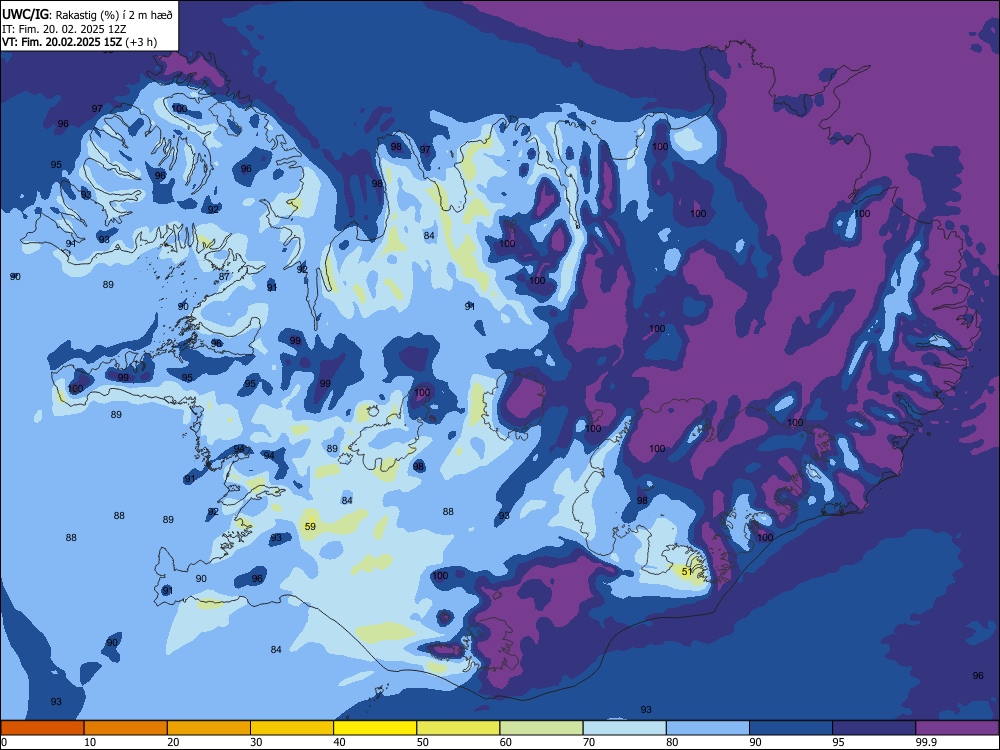The image size is (1000, 750).
Task: Select the orange 10–20 color scale swatch
Action: click(126, 728)
